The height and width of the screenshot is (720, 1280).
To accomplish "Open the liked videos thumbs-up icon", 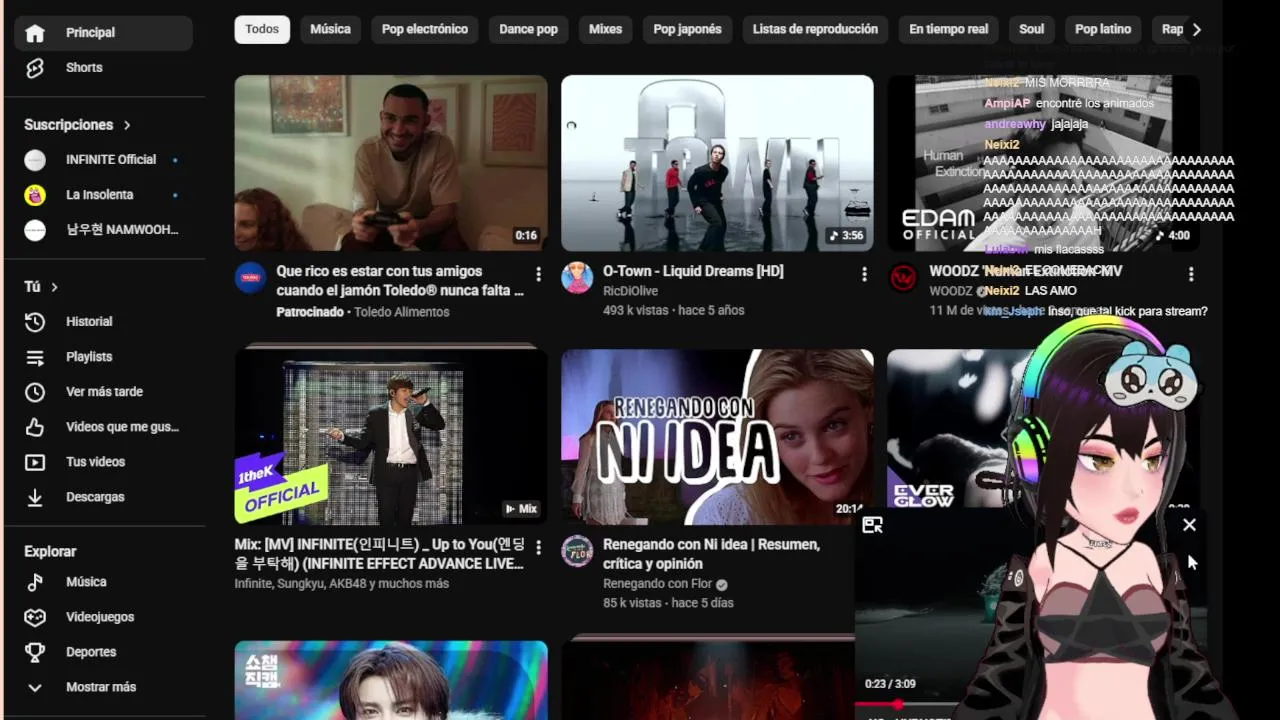I will (35, 427).
